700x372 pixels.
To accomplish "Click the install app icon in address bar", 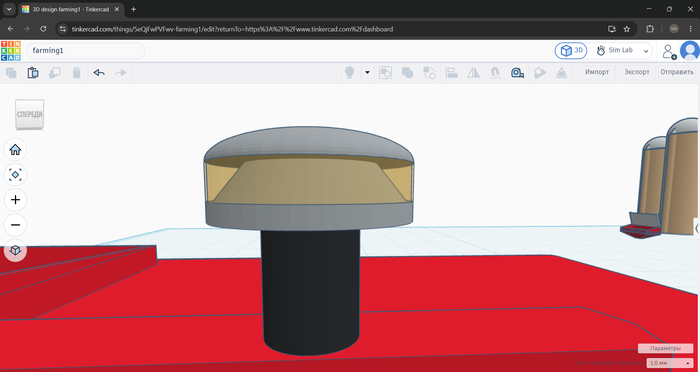I will pos(612,29).
